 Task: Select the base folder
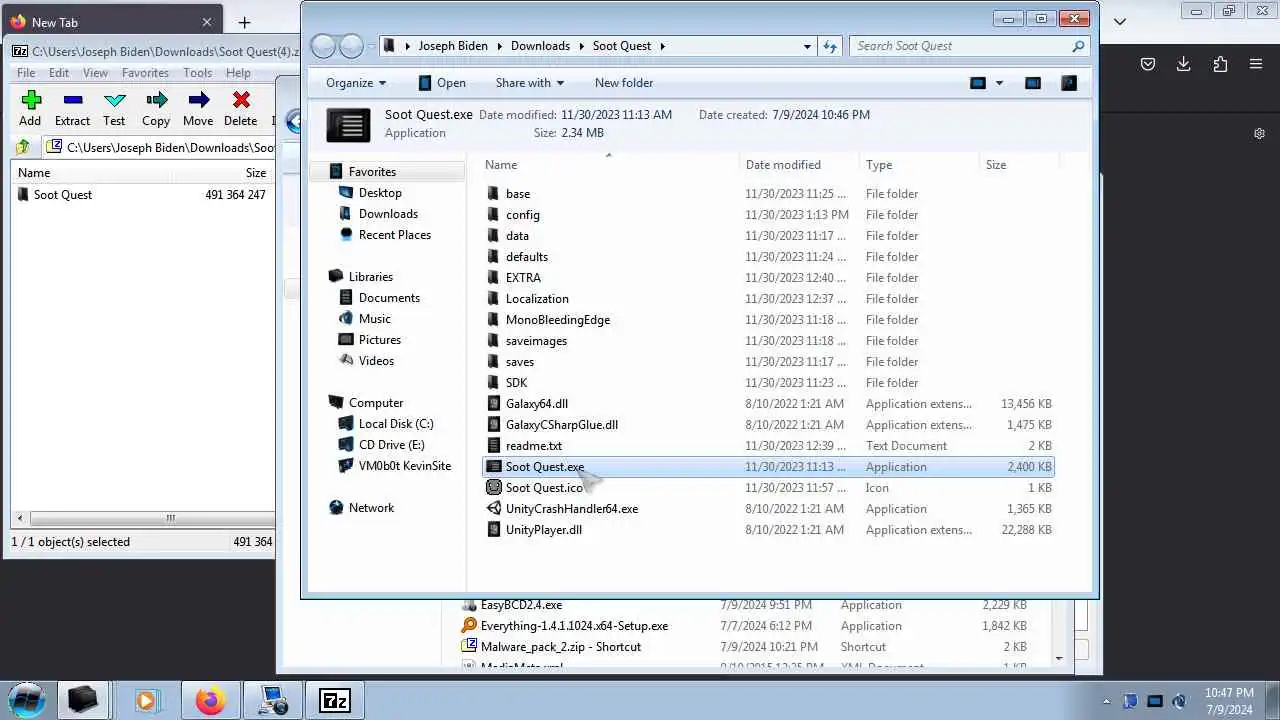pyautogui.click(x=518, y=194)
